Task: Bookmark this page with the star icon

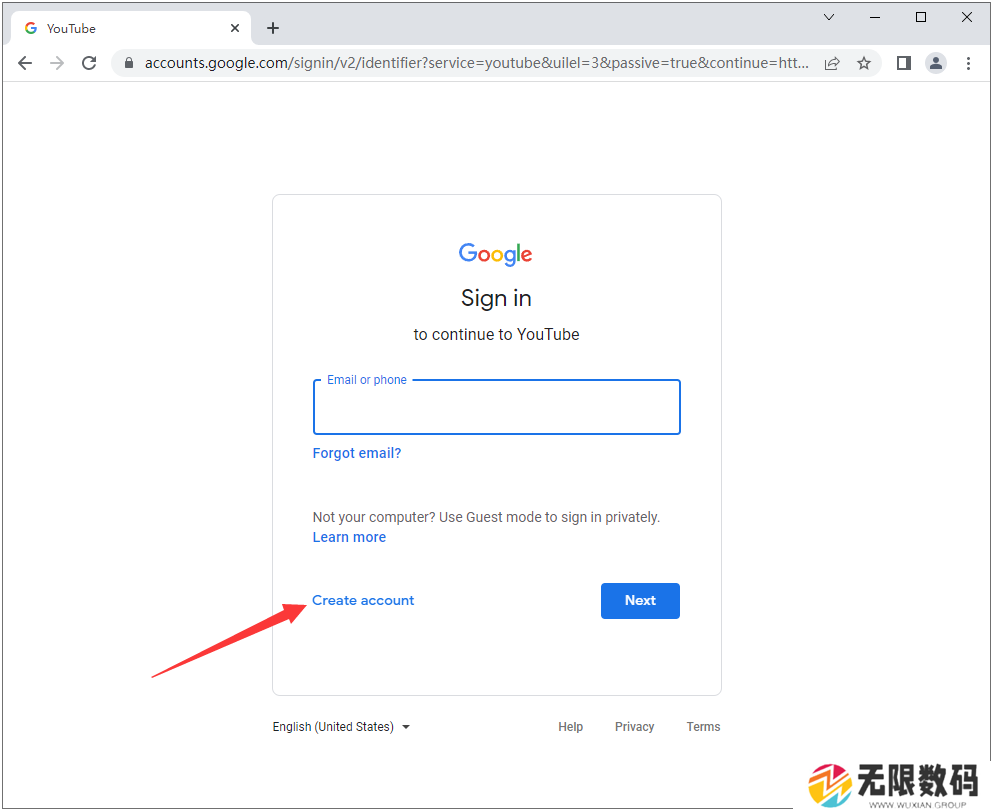Action: pyautogui.click(x=864, y=63)
